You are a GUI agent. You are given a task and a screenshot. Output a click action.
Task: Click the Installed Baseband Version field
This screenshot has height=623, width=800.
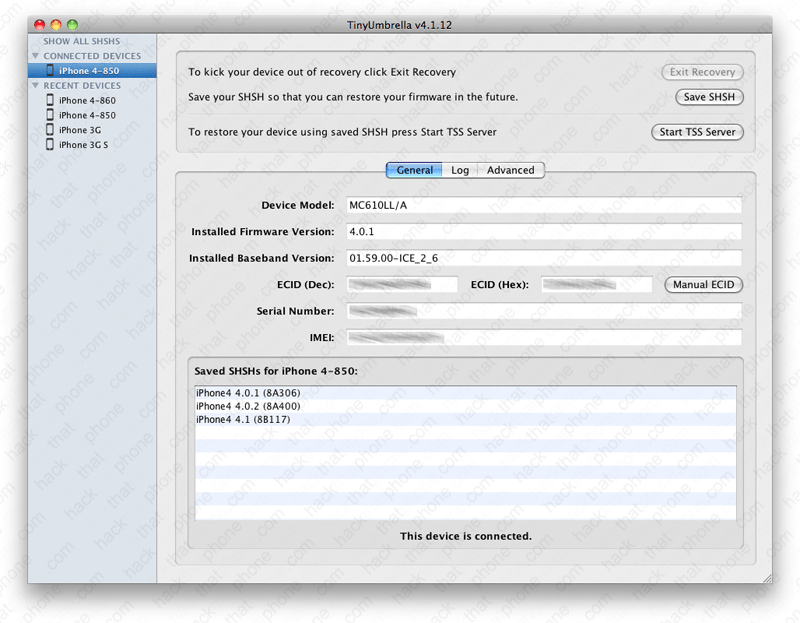[x=543, y=258]
